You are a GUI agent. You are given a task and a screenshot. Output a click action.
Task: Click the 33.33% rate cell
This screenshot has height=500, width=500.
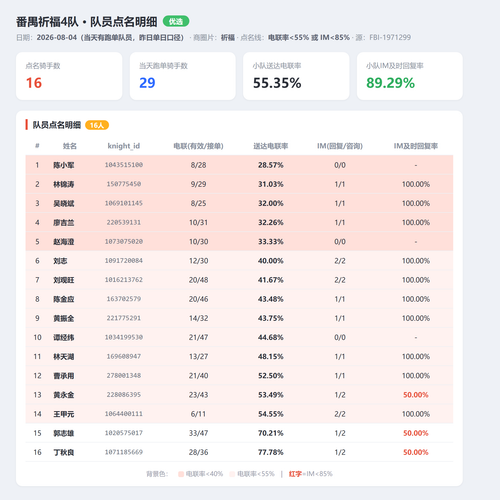(271, 242)
